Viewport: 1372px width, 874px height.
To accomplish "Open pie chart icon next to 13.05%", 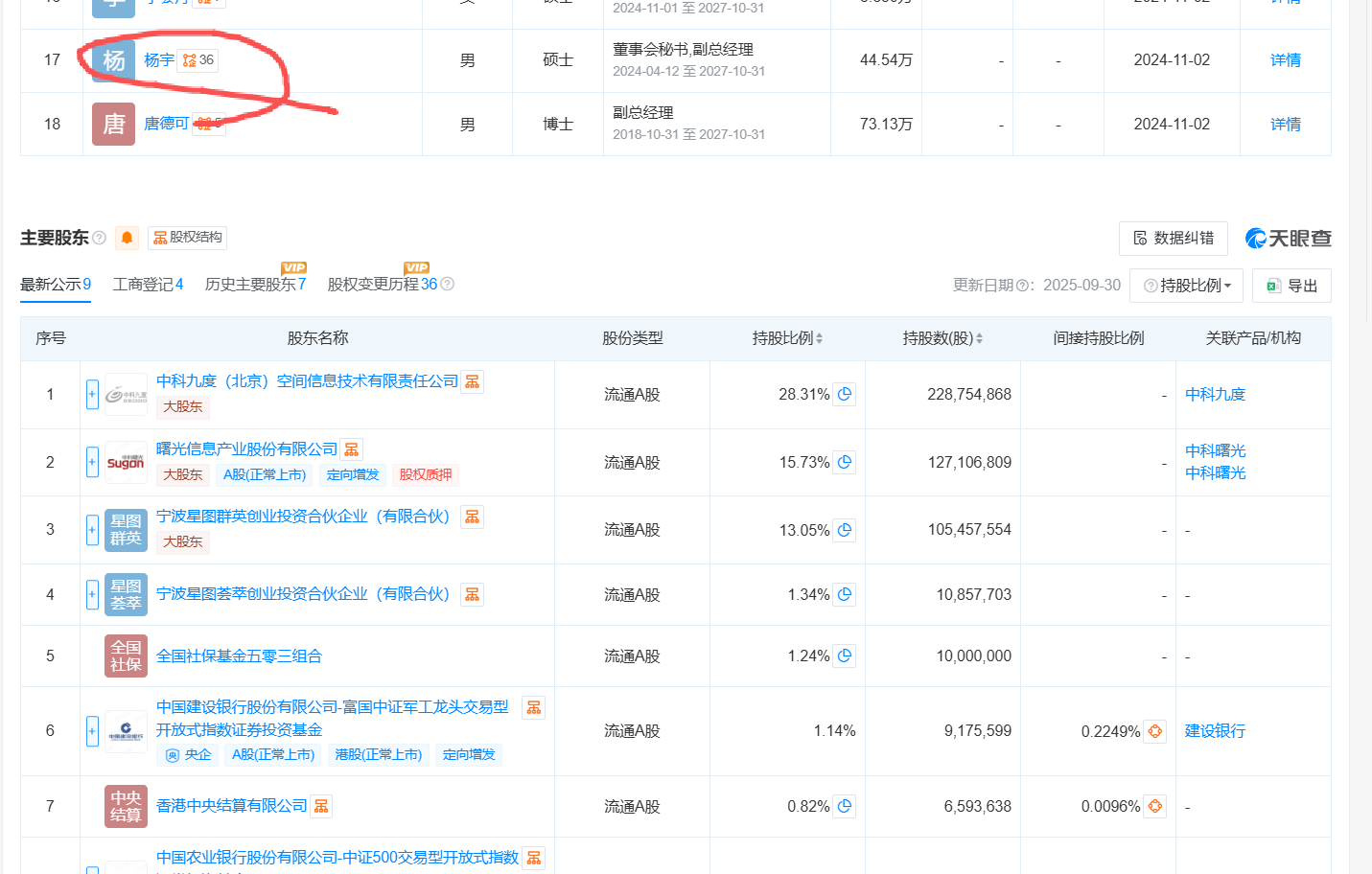I will coord(844,530).
